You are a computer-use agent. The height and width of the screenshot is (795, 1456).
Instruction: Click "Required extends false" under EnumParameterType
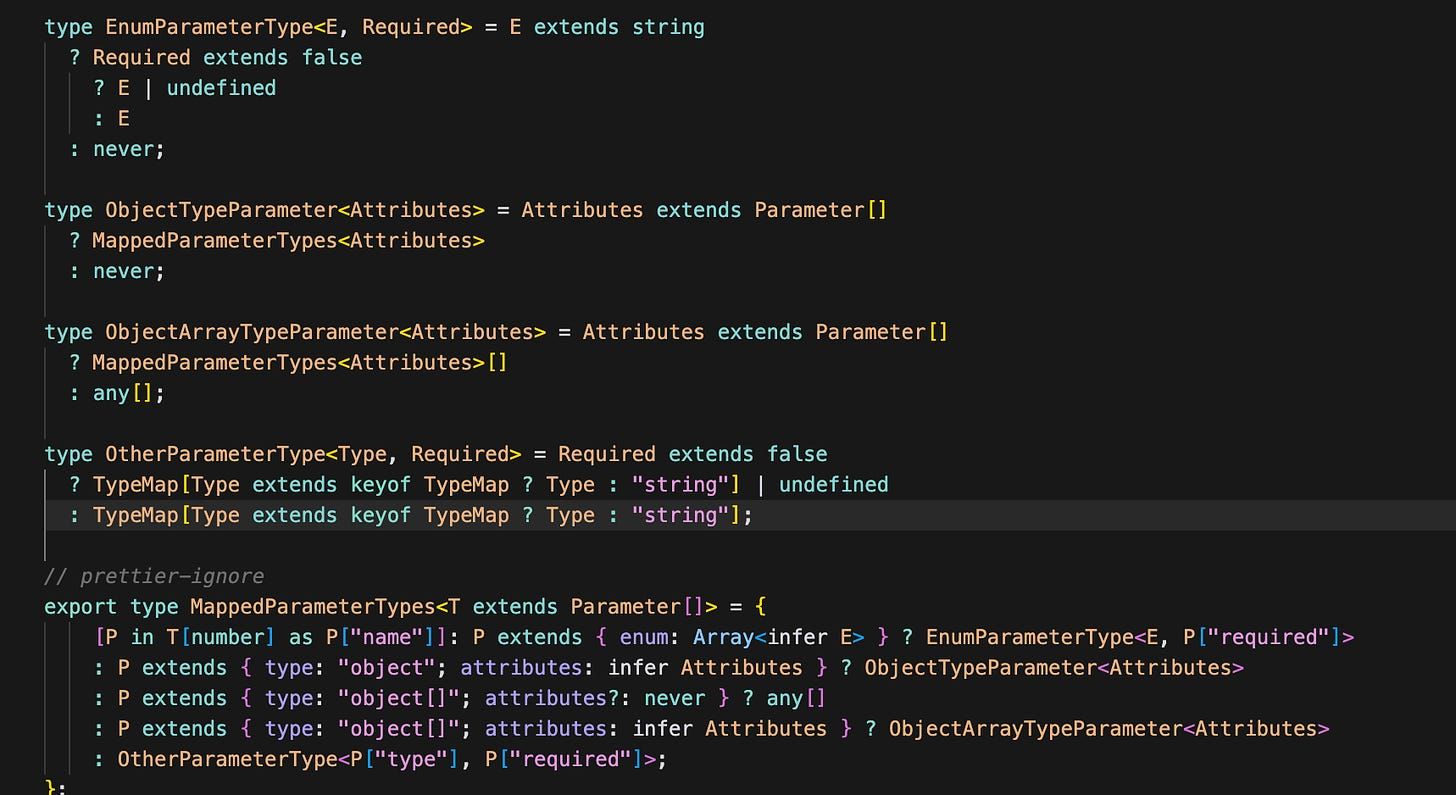[x=227, y=58]
